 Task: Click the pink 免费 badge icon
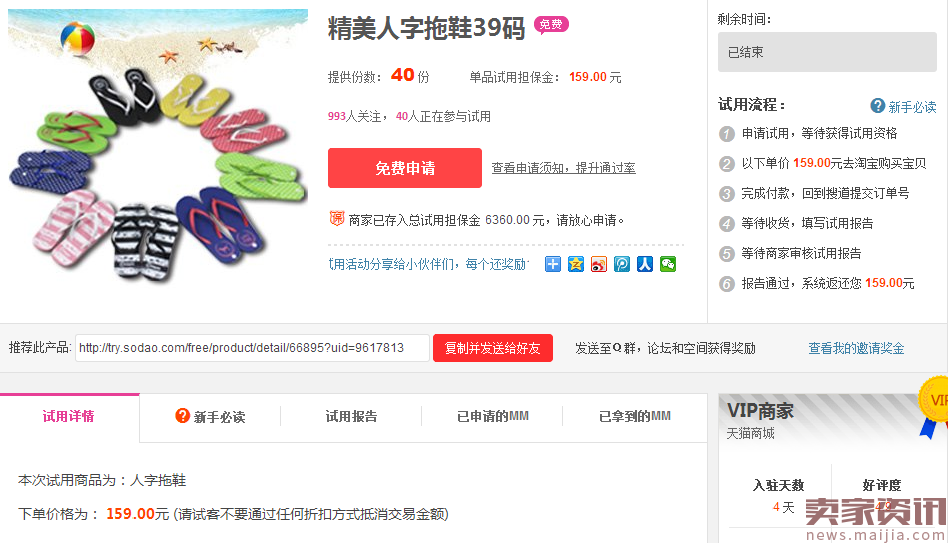point(551,25)
